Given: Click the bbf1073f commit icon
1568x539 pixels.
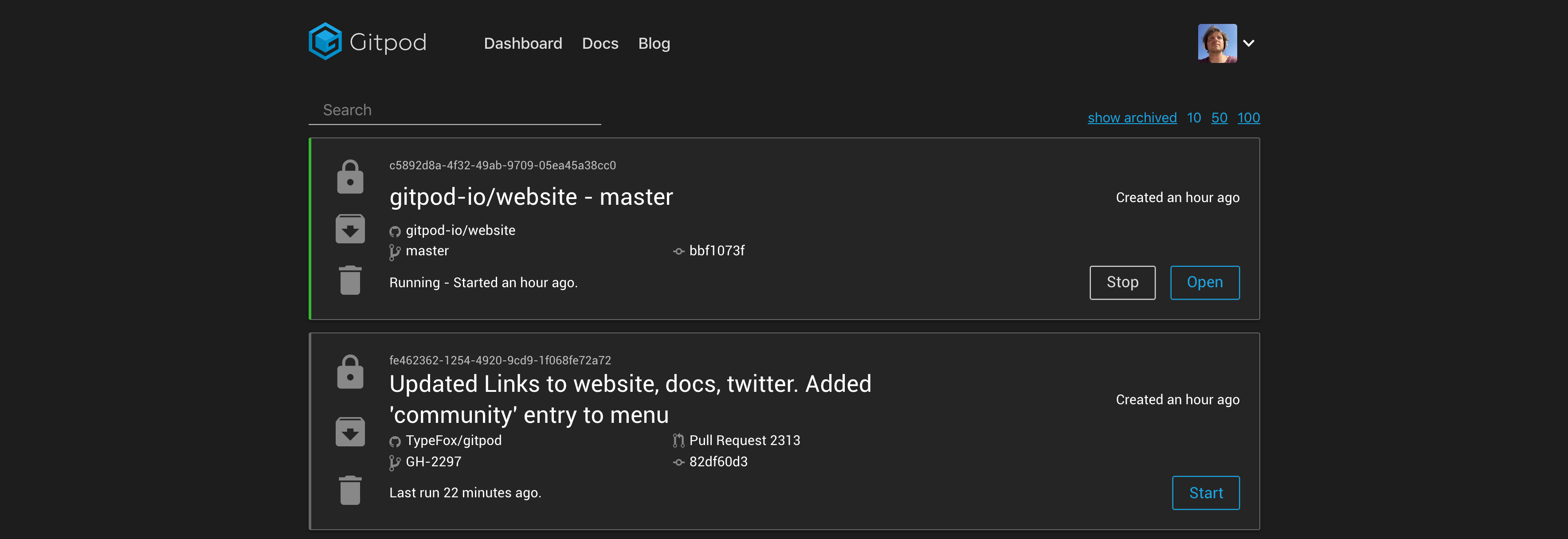Looking at the screenshot, I should (678, 250).
